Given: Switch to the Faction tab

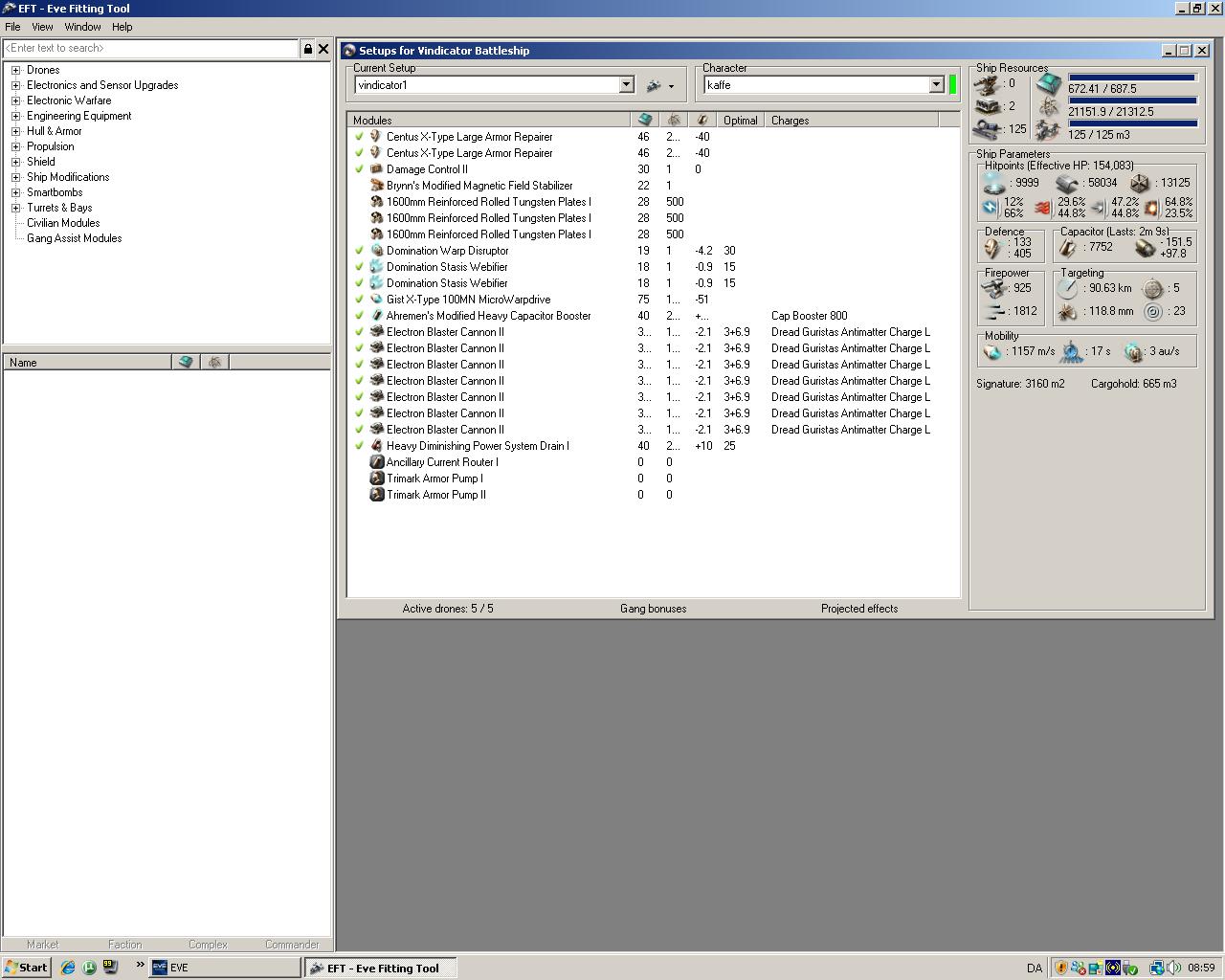Looking at the screenshot, I should coord(125,945).
